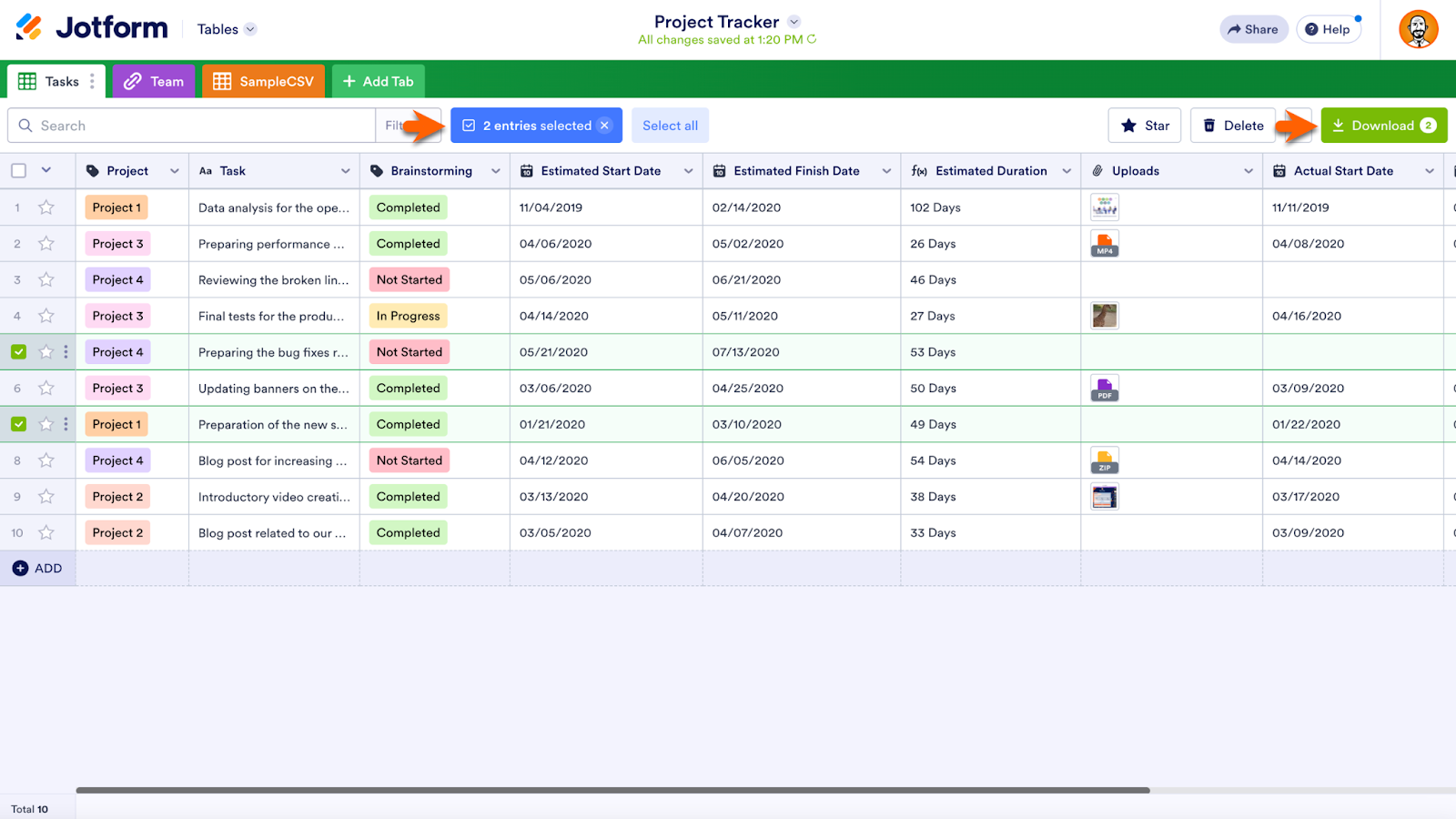Click the horizontal scrollbar

pyautogui.click(x=612, y=790)
